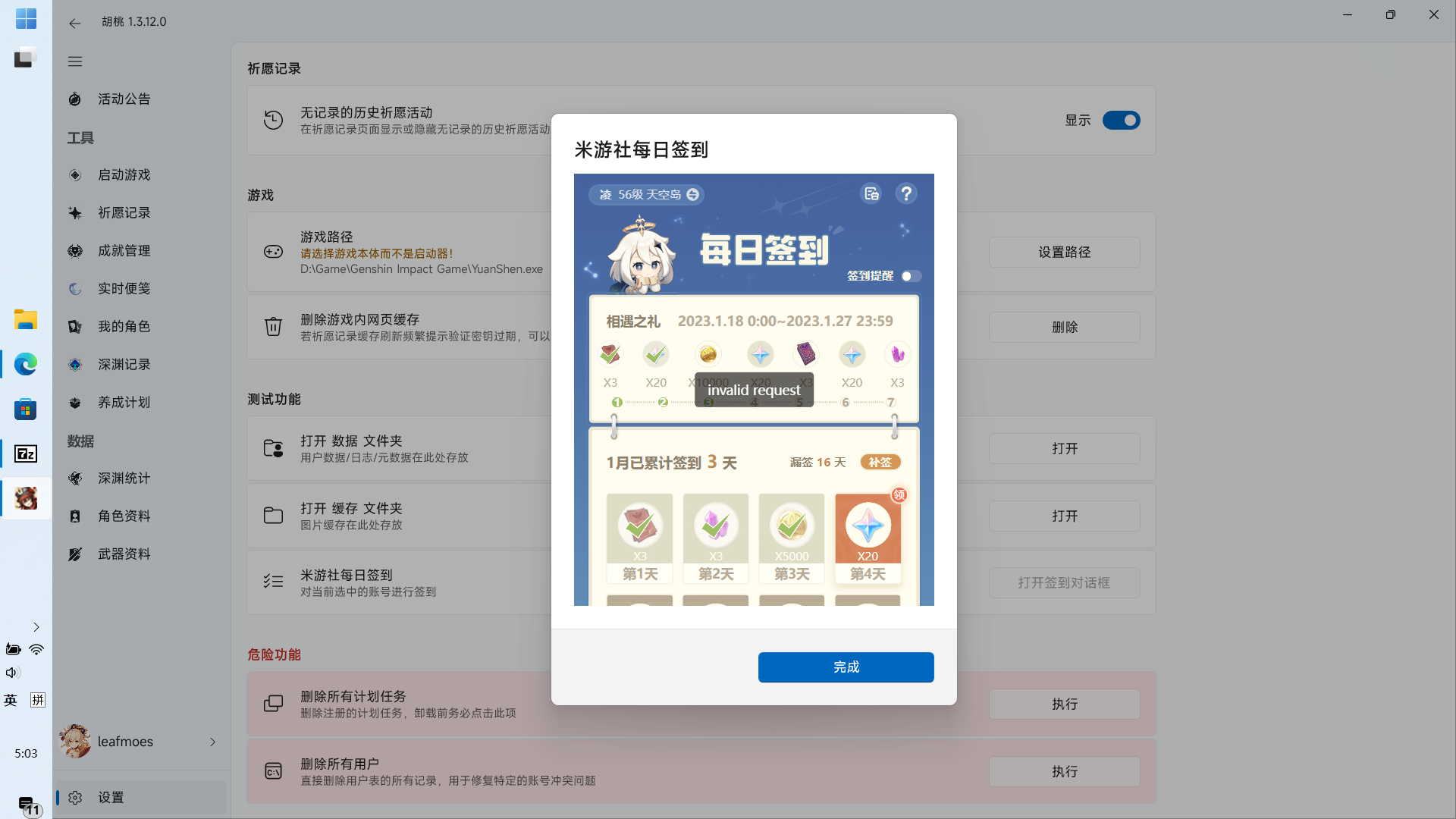
Task: Open Microsoft Edge from the taskbar
Action: click(x=25, y=364)
